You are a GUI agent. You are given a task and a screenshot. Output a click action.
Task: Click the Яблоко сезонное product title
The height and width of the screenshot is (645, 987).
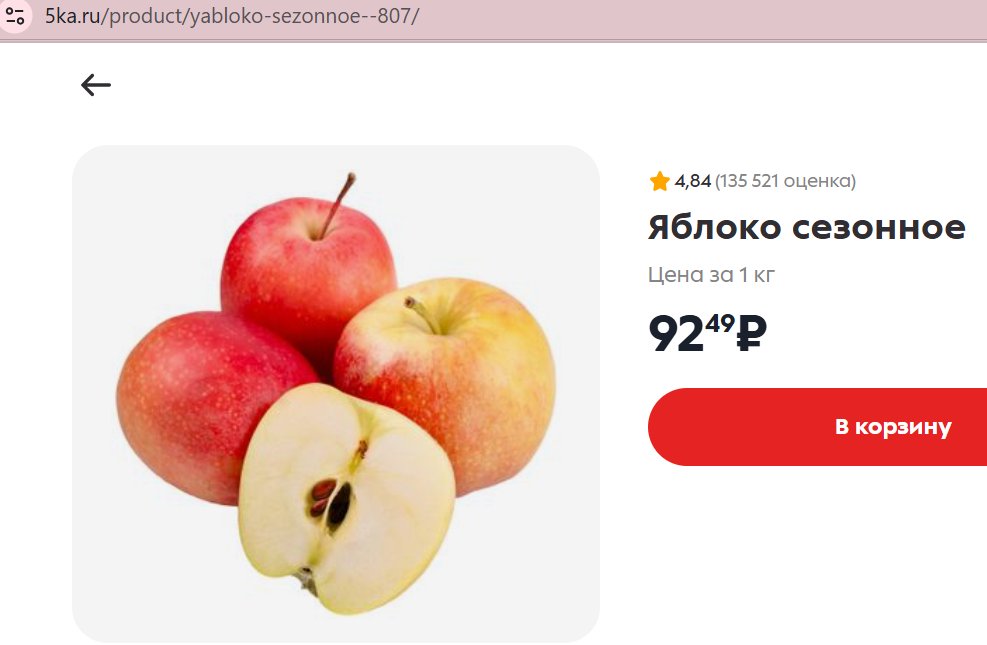[806, 227]
